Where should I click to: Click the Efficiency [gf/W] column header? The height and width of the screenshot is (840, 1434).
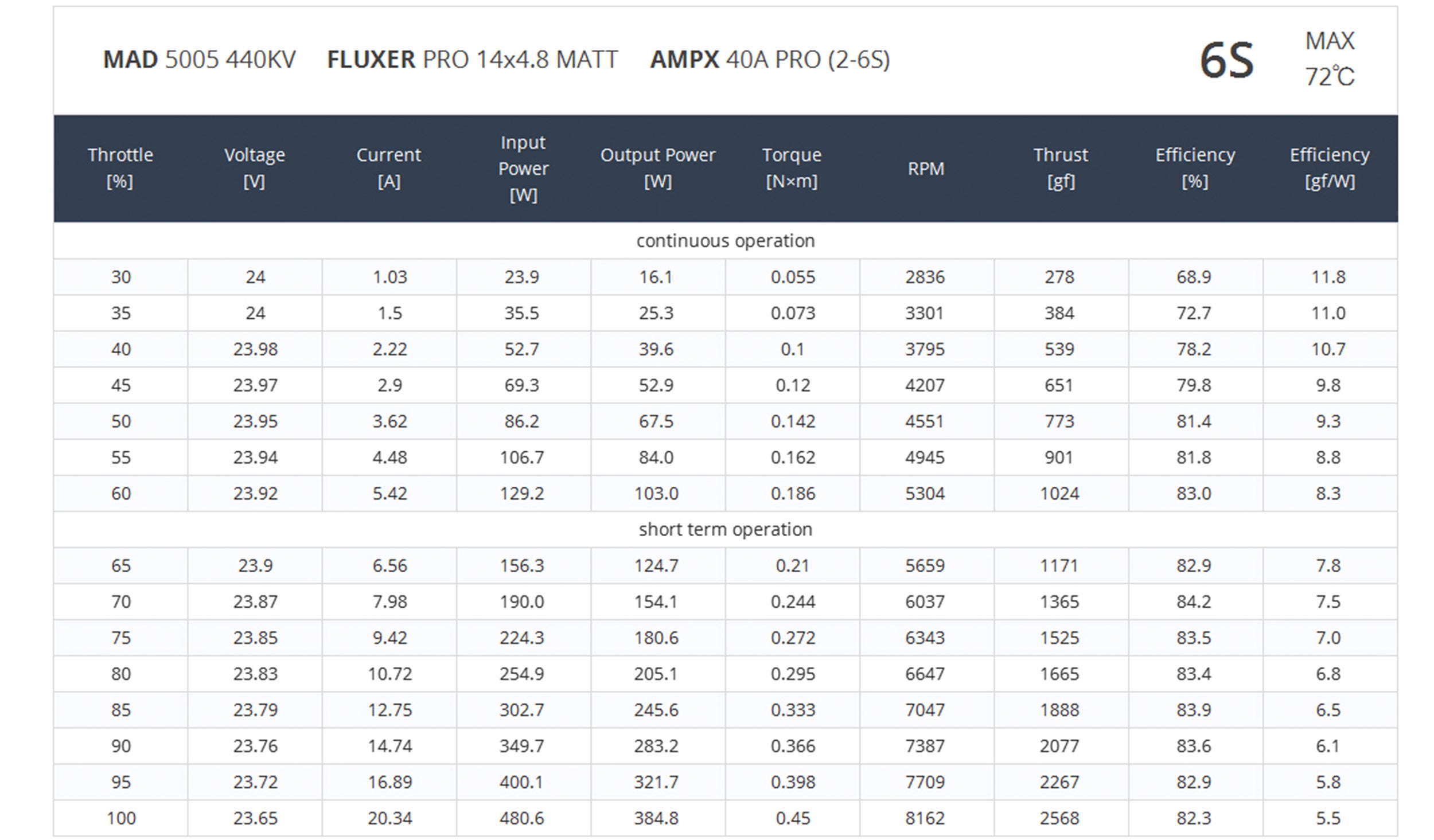pyautogui.click(x=1330, y=168)
